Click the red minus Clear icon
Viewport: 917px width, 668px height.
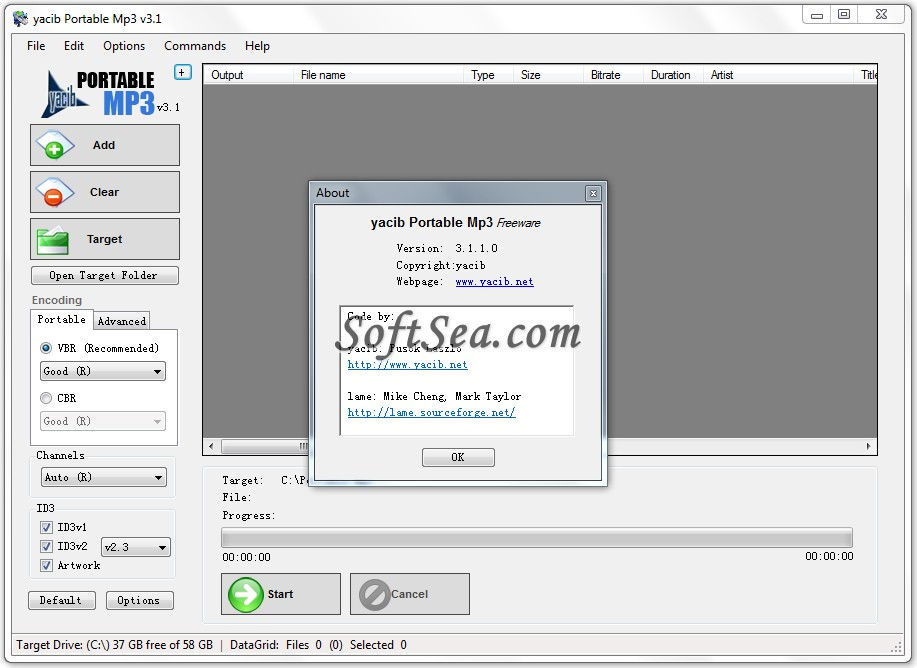54,192
